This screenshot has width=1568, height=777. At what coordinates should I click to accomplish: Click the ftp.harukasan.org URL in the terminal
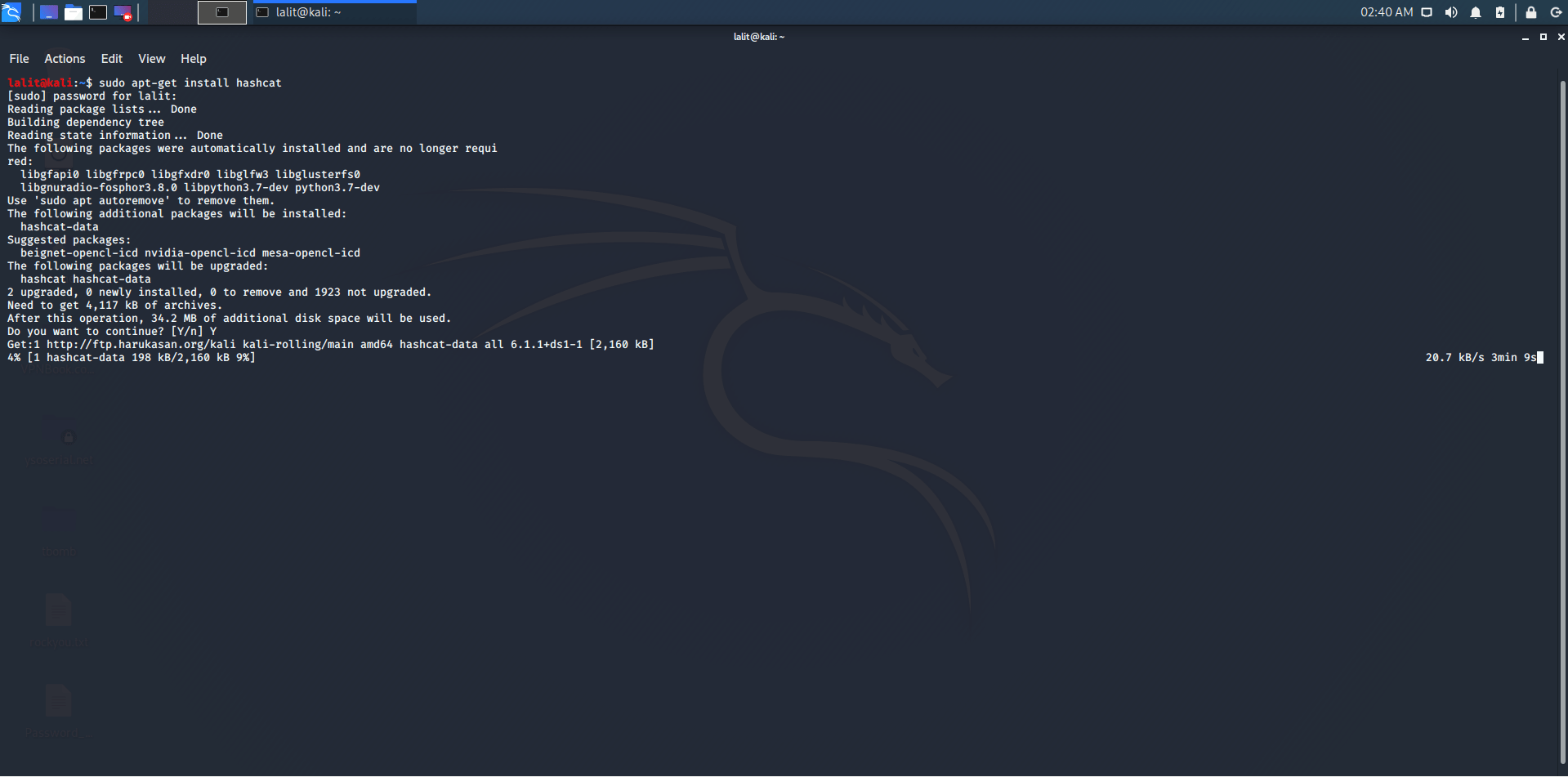click(x=141, y=345)
